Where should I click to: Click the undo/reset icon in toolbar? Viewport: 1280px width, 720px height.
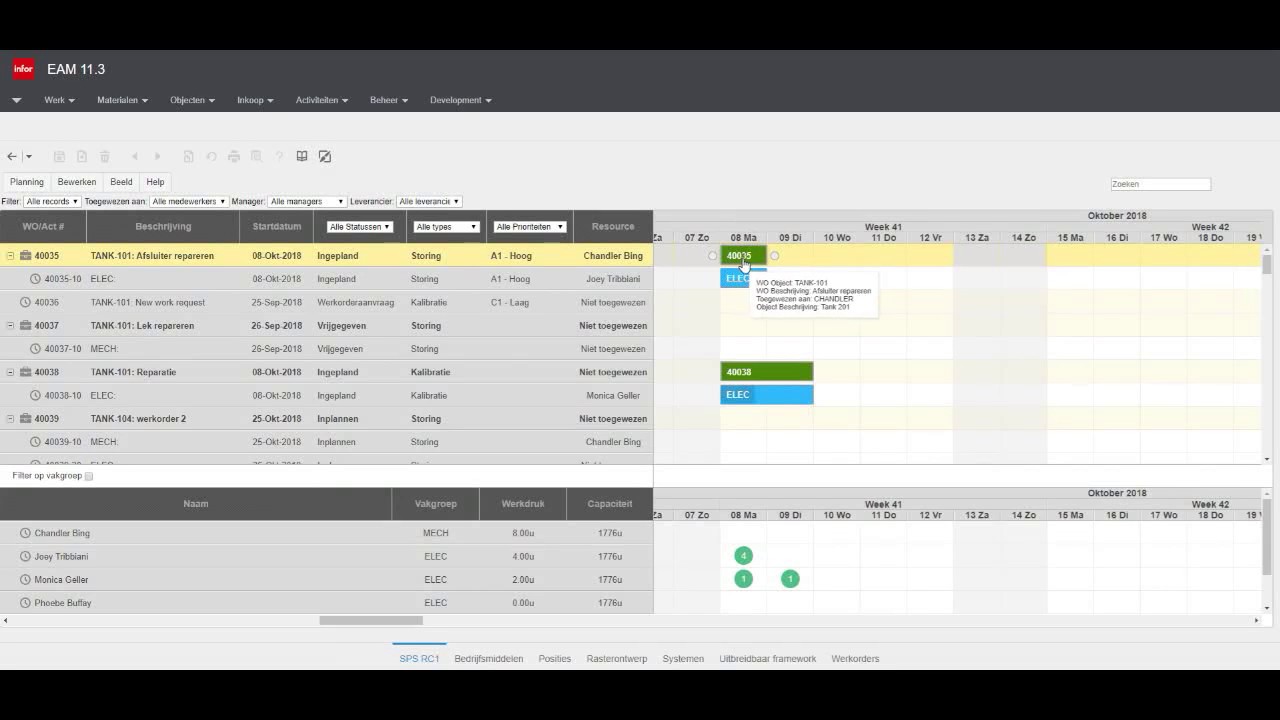point(211,156)
